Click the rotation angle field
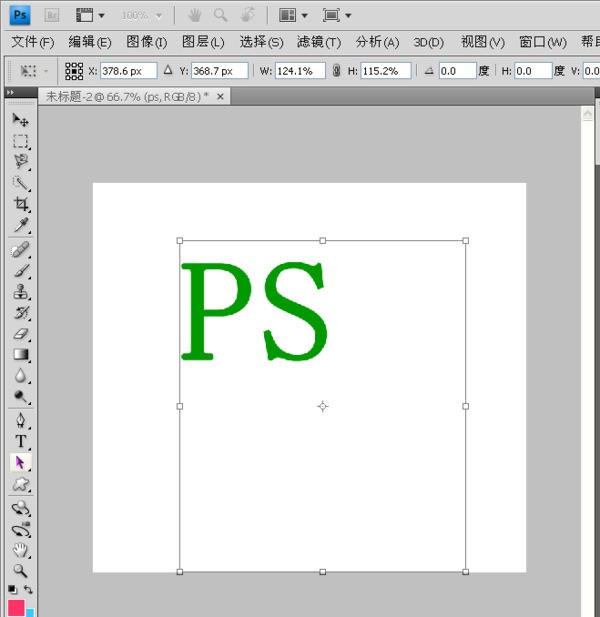Screen dimensions: 600x617 457,71
